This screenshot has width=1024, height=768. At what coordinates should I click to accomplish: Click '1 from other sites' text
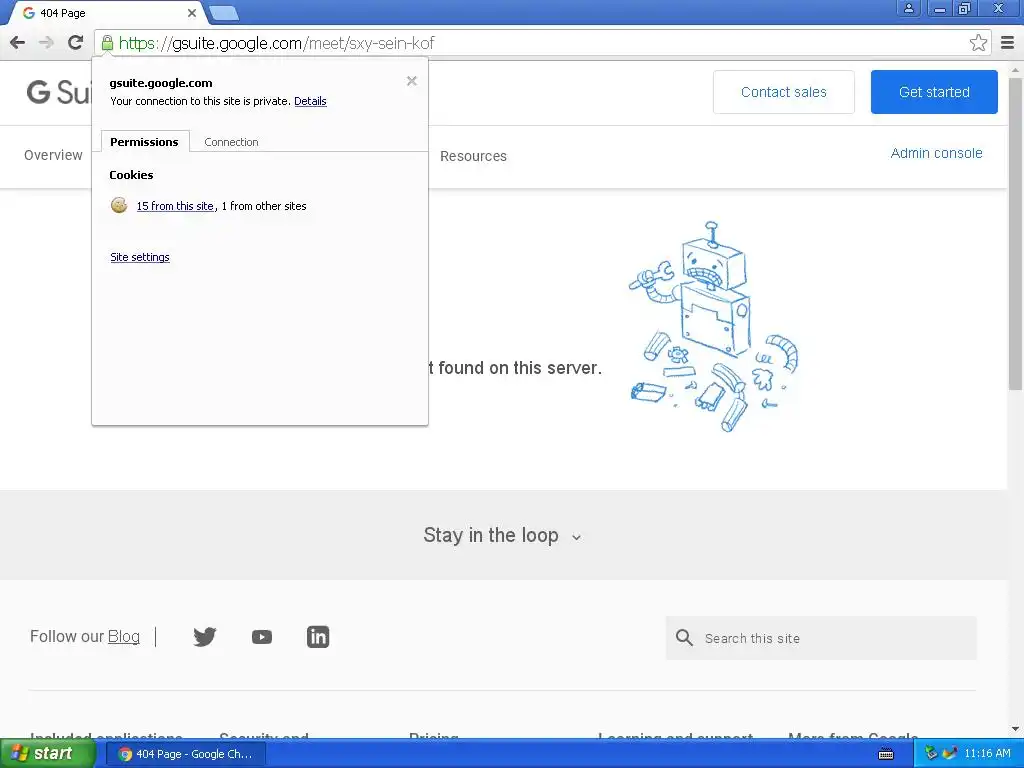264,206
